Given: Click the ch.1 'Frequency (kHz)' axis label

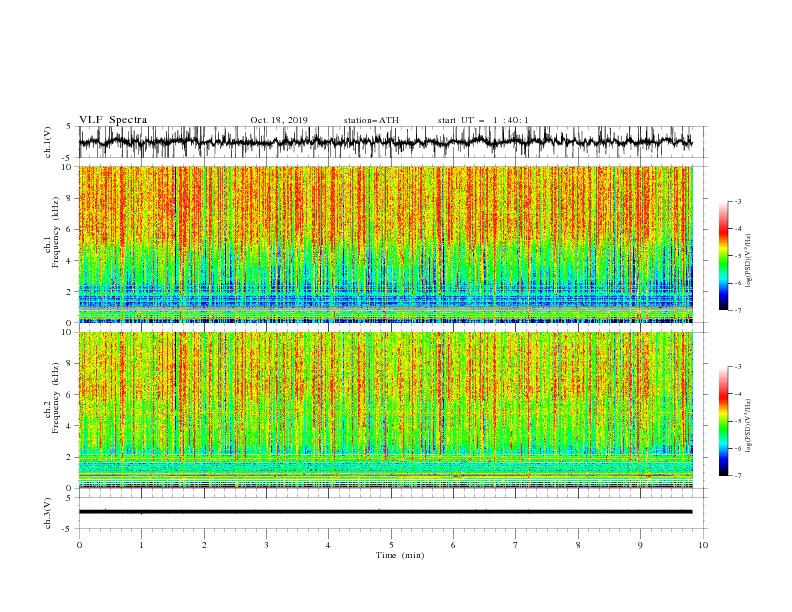Looking at the screenshot, I should point(55,232).
